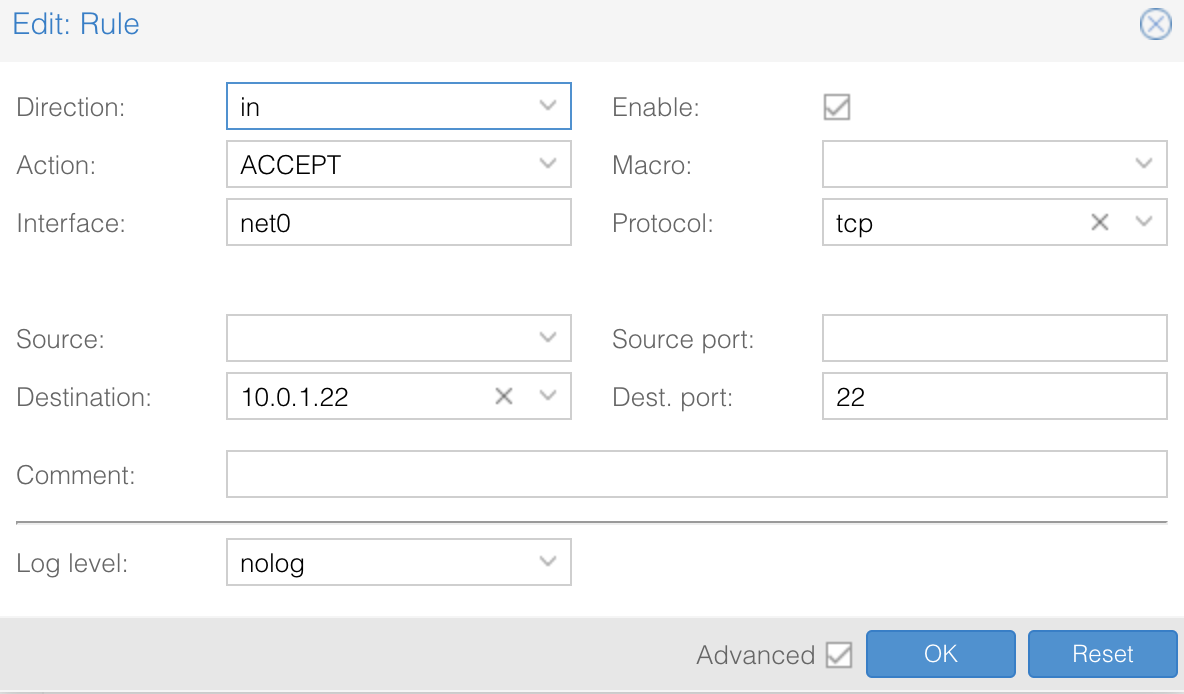The image size is (1184, 694).
Task: Expand the Destination dropdown arrow
Action: [x=547, y=397]
